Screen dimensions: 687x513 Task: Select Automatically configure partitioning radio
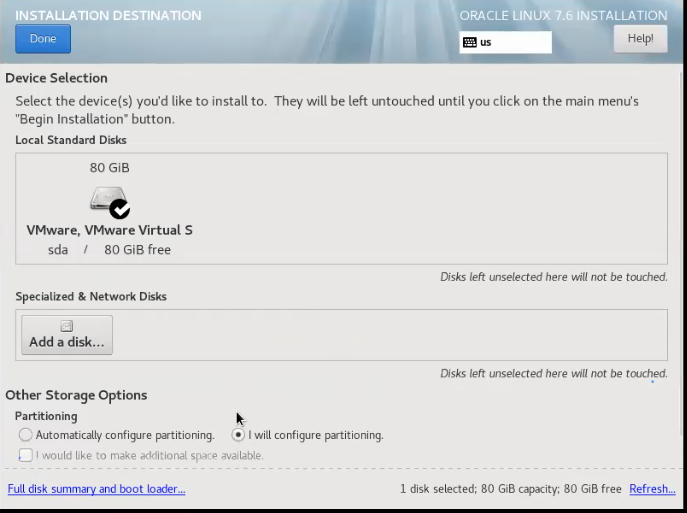(x=25, y=435)
